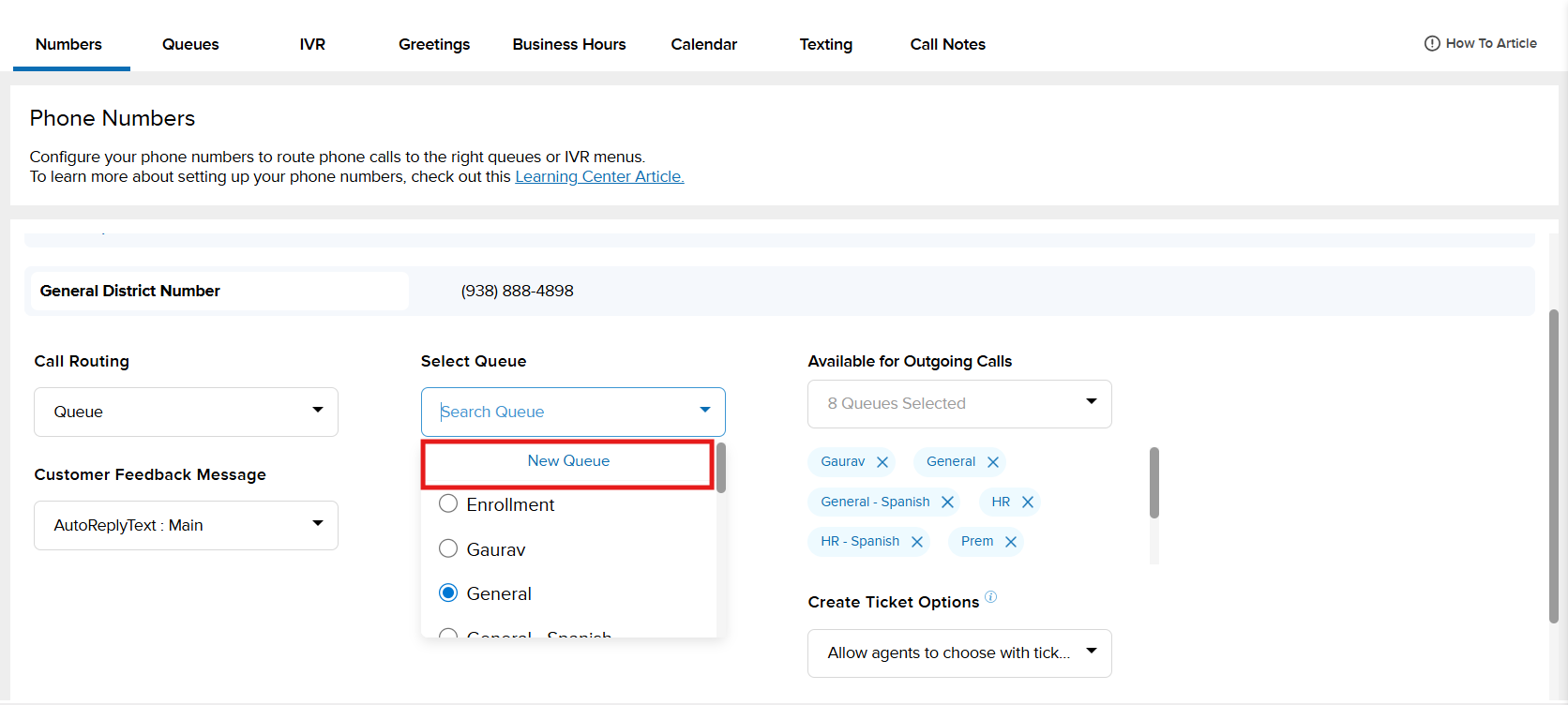Open the Business Hours tab
Viewport: 1568px width, 705px height.
(x=568, y=44)
